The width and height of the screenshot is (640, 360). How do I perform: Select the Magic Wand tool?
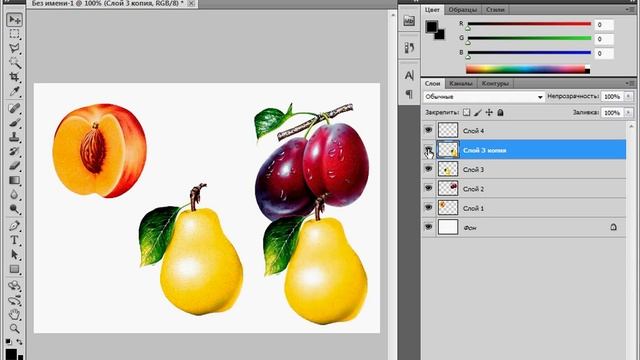14,62
